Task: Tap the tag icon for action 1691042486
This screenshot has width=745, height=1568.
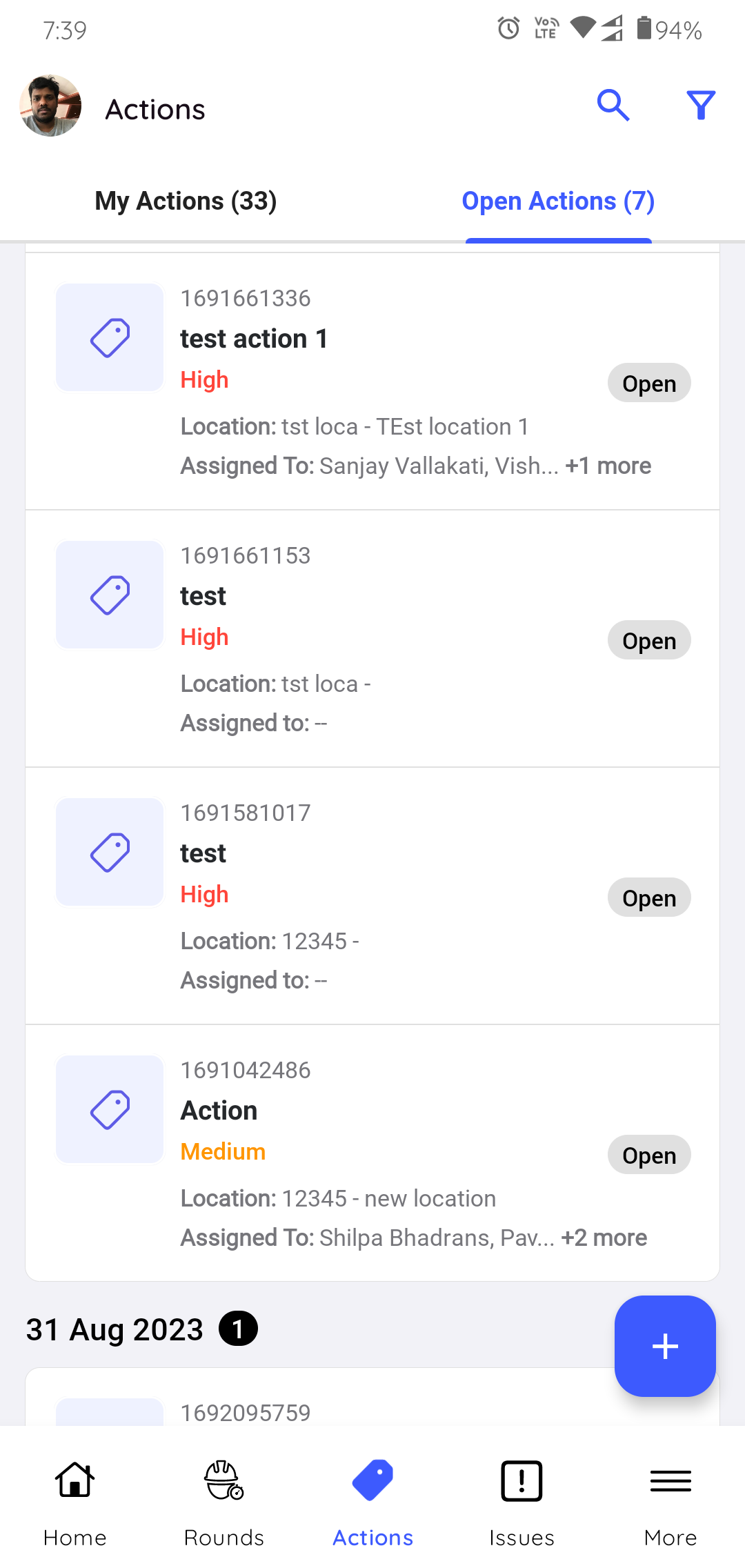Action: click(110, 1109)
